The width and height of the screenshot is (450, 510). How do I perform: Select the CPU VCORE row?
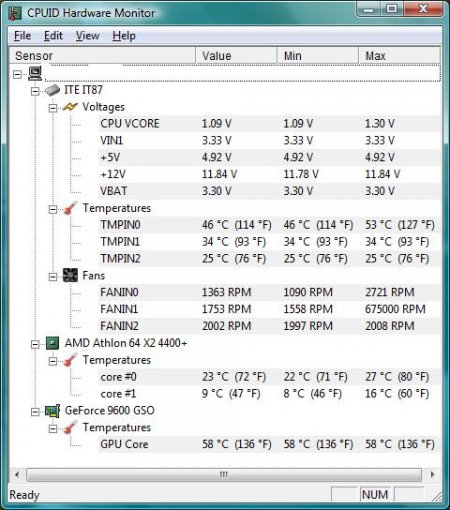point(269,124)
